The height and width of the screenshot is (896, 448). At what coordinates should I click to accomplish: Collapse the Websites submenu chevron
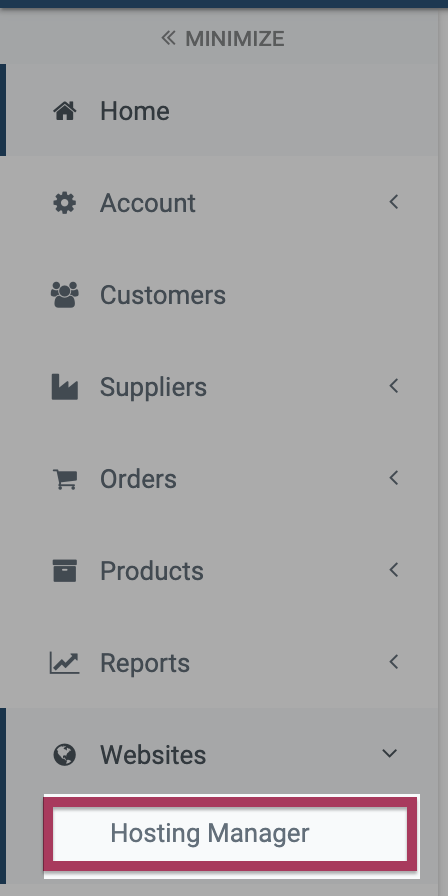click(390, 754)
